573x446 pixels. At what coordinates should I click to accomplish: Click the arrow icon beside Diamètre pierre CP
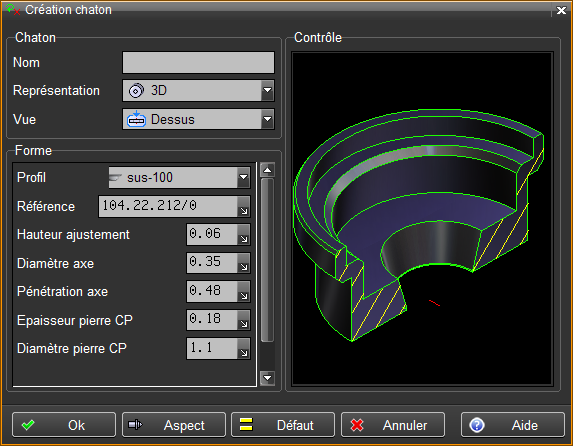coord(243,348)
